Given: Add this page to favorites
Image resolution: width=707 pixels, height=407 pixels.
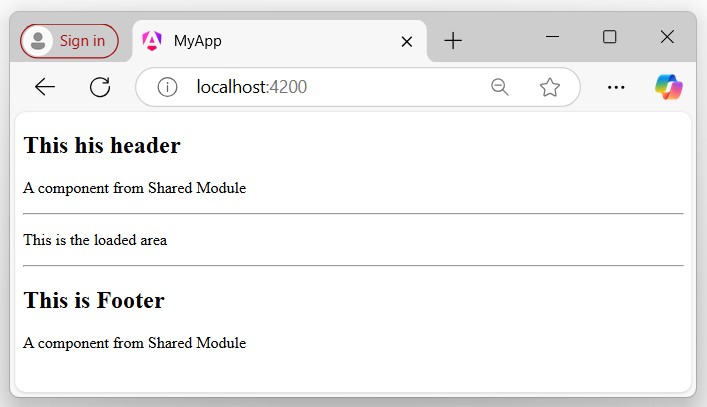Looking at the screenshot, I should pyautogui.click(x=549, y=87).
